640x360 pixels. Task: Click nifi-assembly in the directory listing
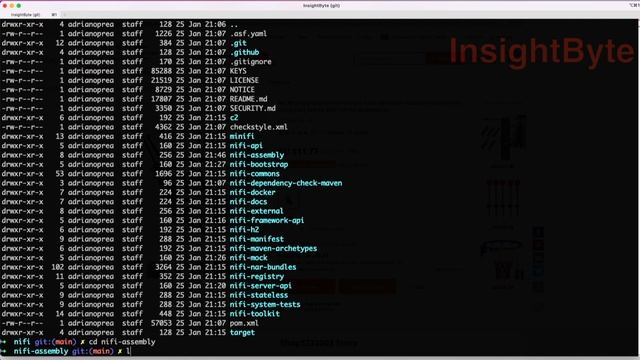[x=256, y=155]
